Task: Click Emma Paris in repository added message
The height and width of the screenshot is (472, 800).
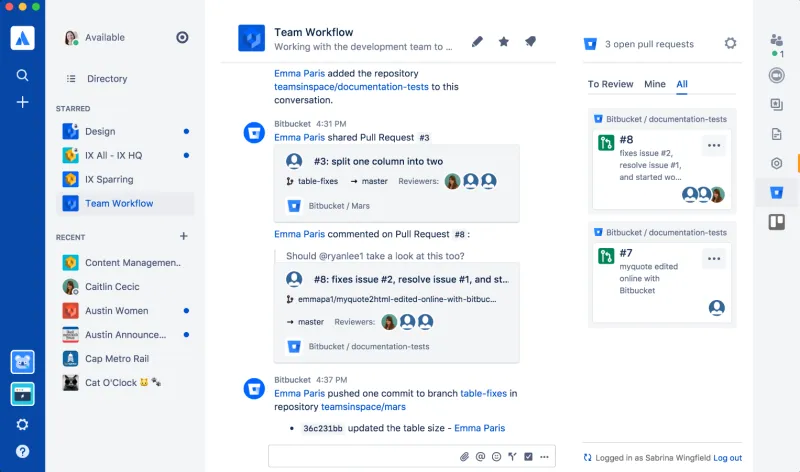Action: [x=299, y=73]
